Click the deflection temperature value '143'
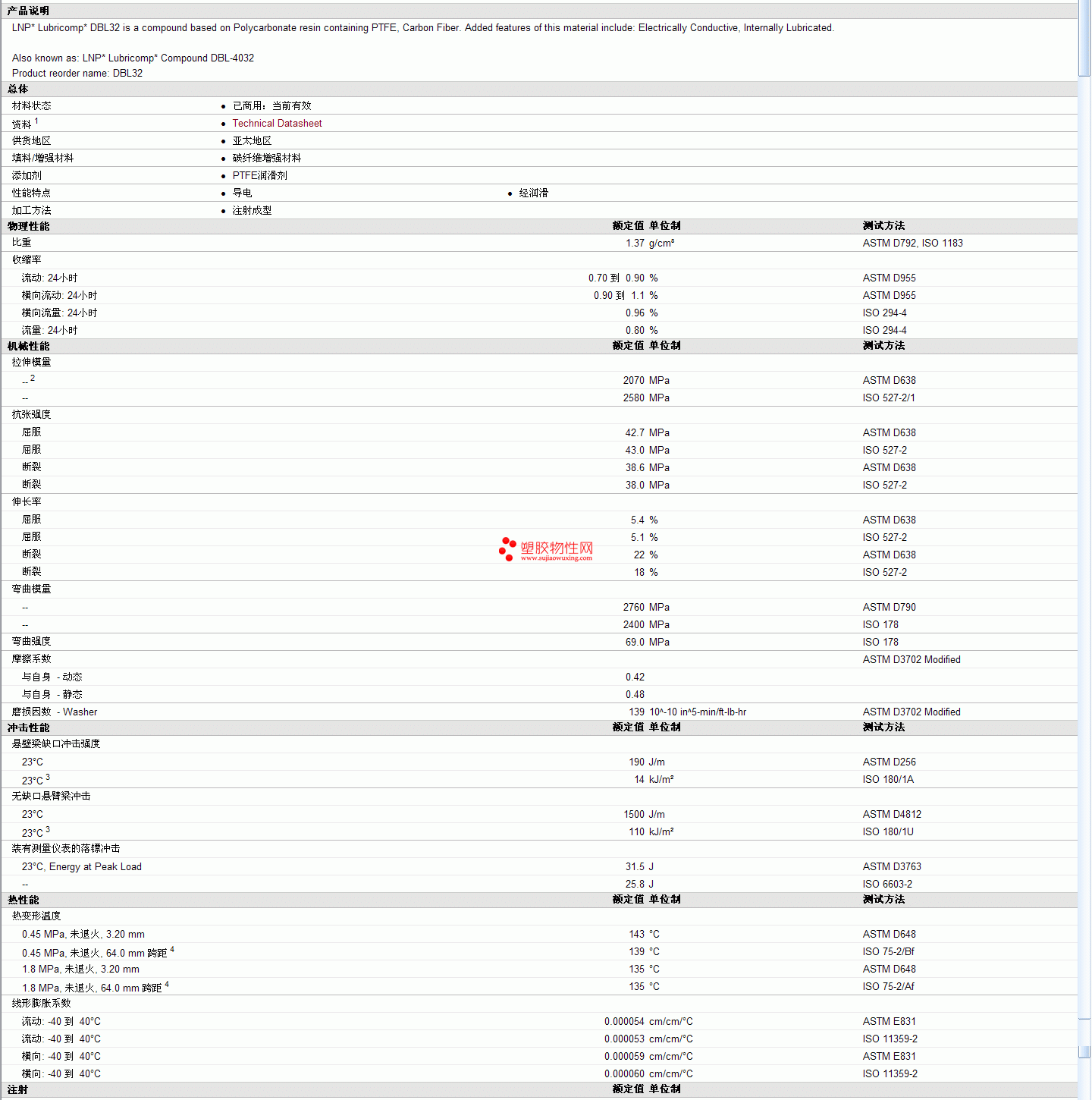The image size is (1092, 1100). pos(637,934)
